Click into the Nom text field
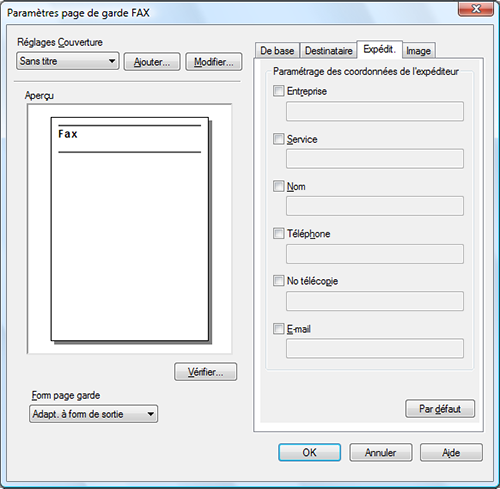Image resolution: width=500 pixels, height=489 pixels. coord(375,206)
